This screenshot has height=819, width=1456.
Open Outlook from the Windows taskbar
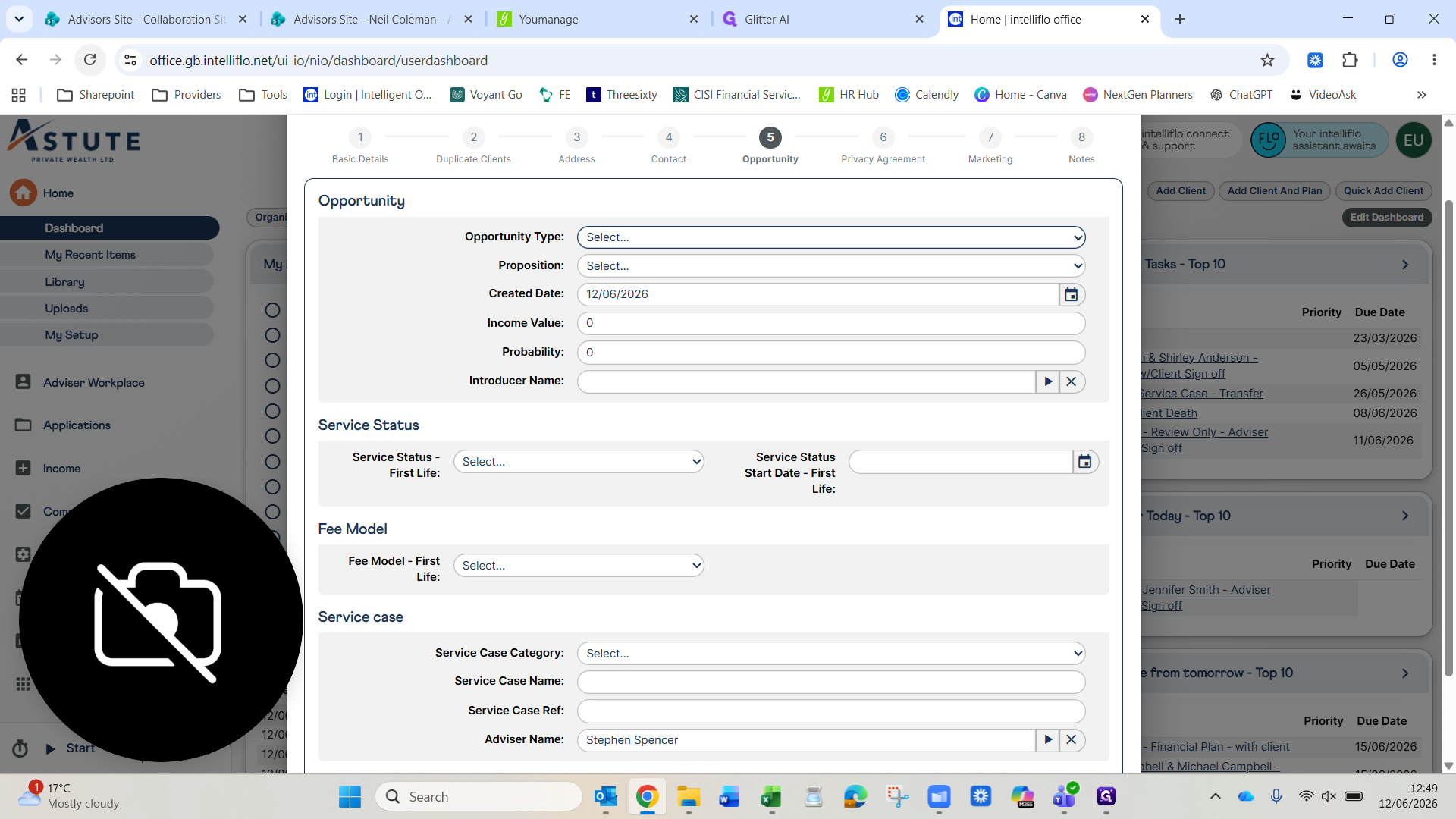606,796
